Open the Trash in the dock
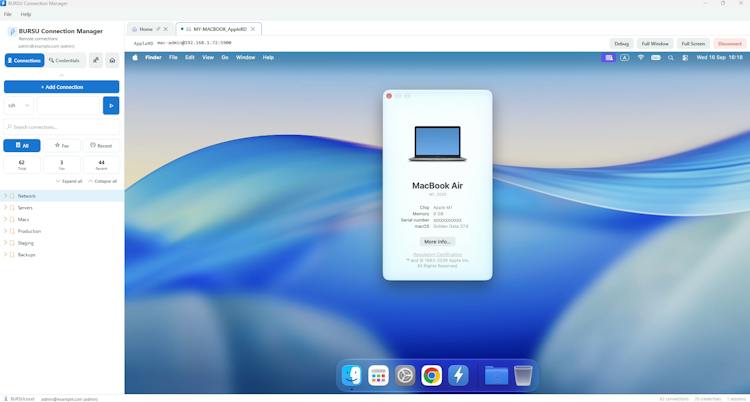Image resolution: width=750 pixels, height=402 pixels. pyautogui.click(x=523, y=376)
